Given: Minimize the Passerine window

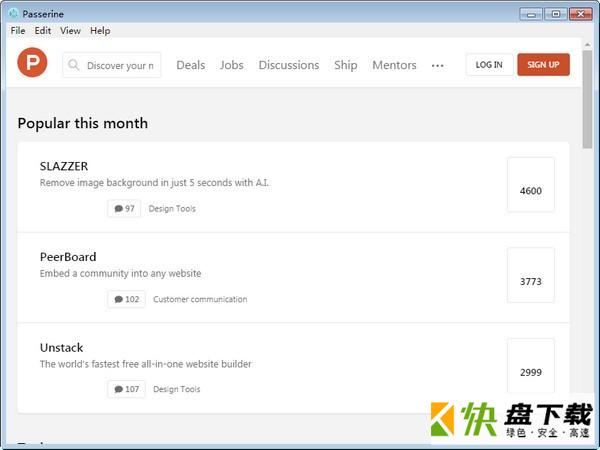Looking at the screenshot, I should tap(531, 14).
